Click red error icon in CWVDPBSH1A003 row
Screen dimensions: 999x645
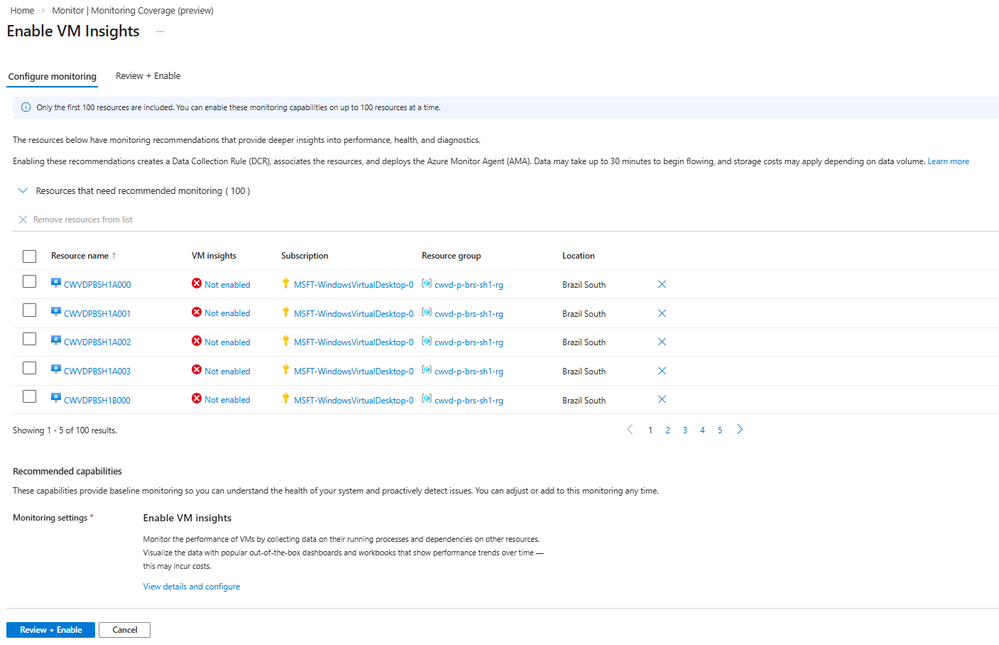click(197, 370)
